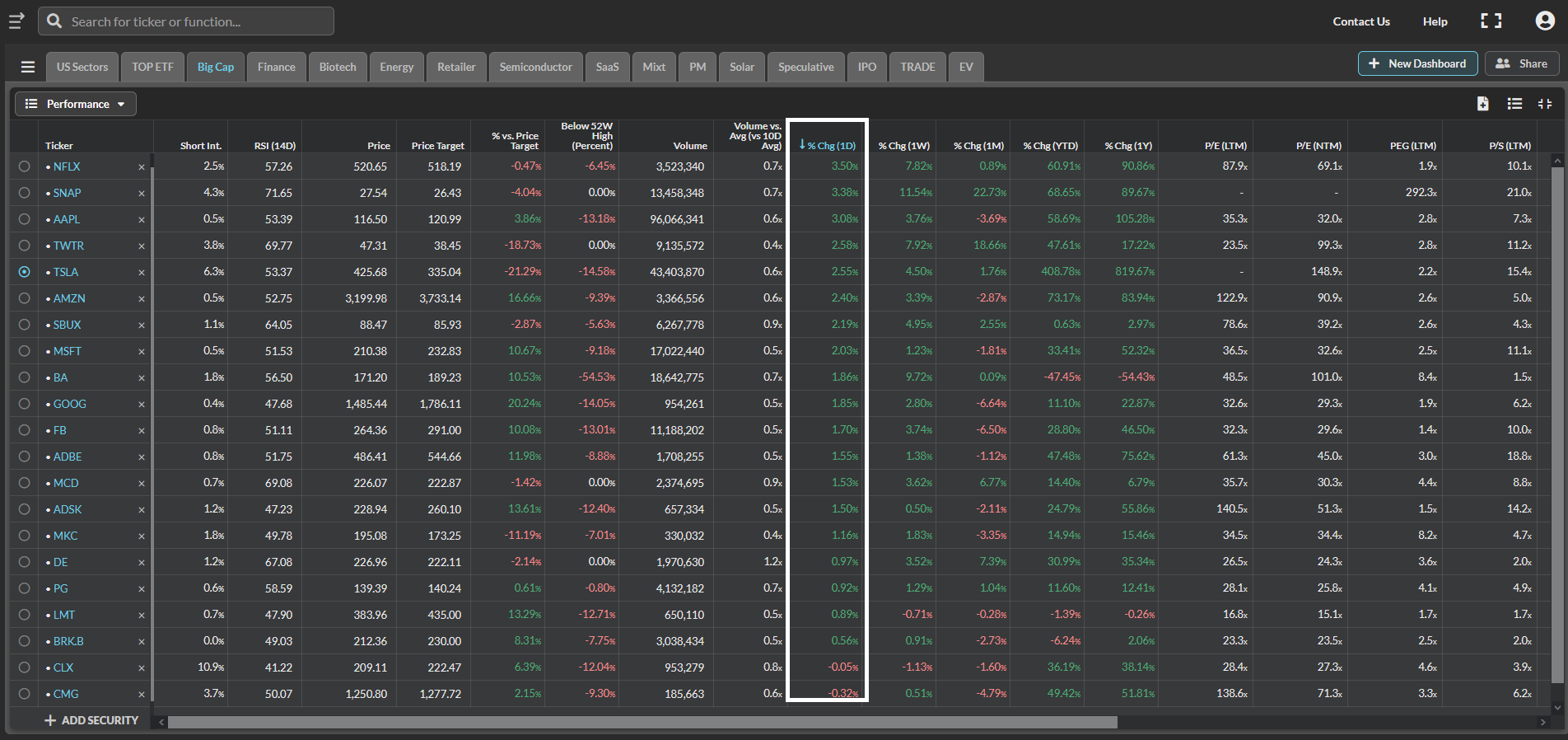This screenshot has width=1568, height=740.
Task: Sort by the RSI (14D) column header
Action: (x=274, y=146)
